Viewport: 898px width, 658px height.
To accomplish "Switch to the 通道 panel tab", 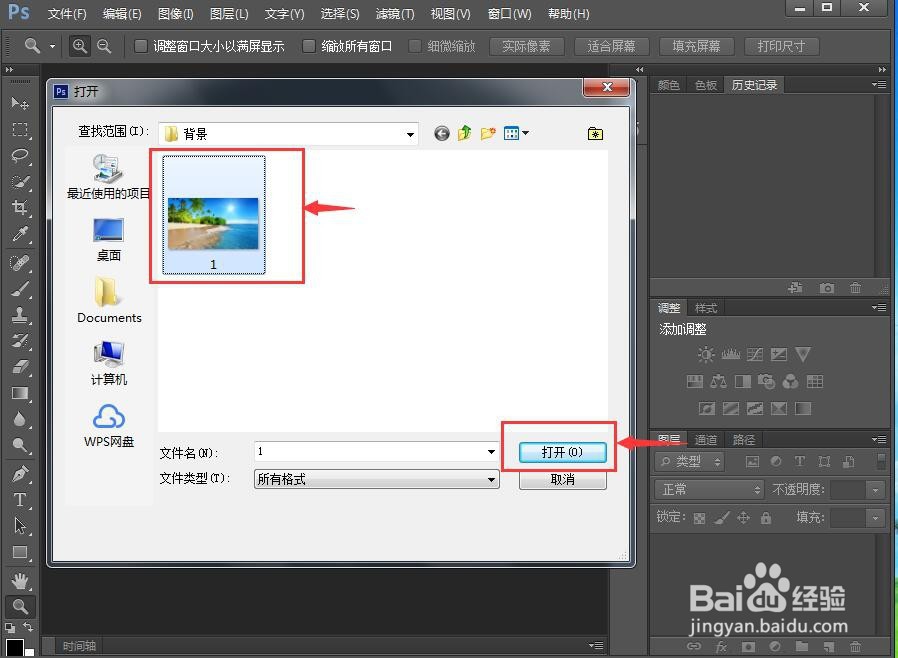I will tap(705, 439).
